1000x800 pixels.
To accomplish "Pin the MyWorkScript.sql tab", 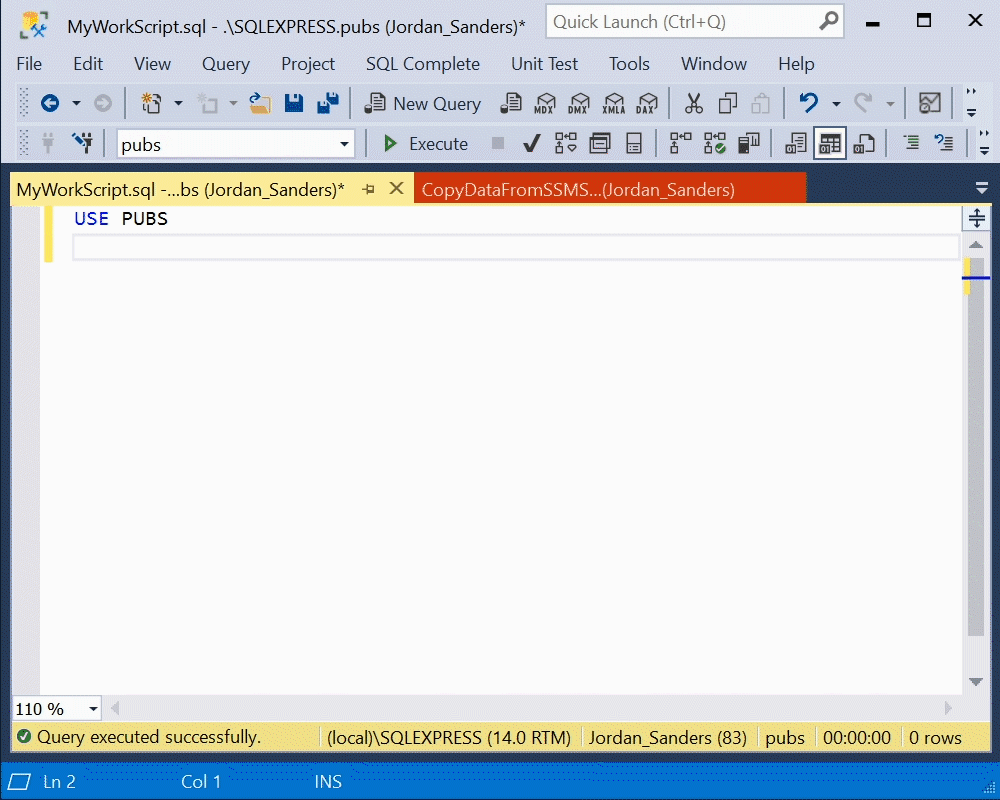I will click(369, 189).
